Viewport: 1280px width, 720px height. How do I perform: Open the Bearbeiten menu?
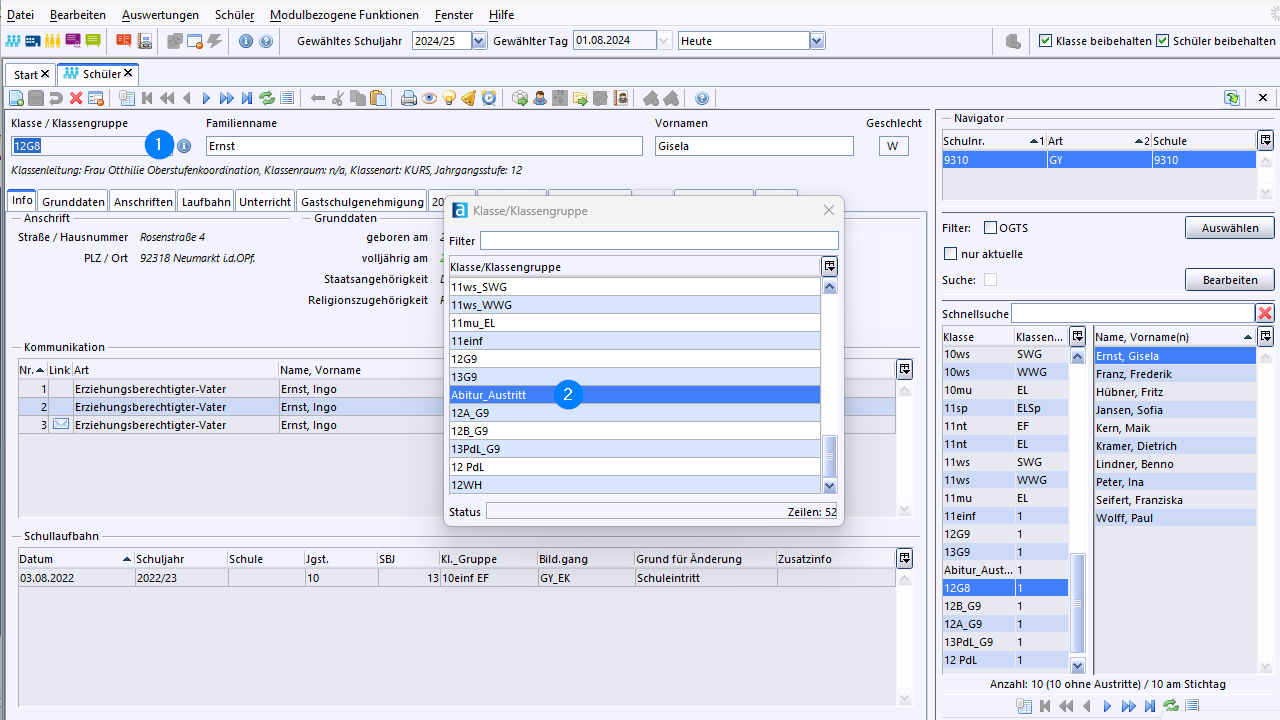(77, 15)
